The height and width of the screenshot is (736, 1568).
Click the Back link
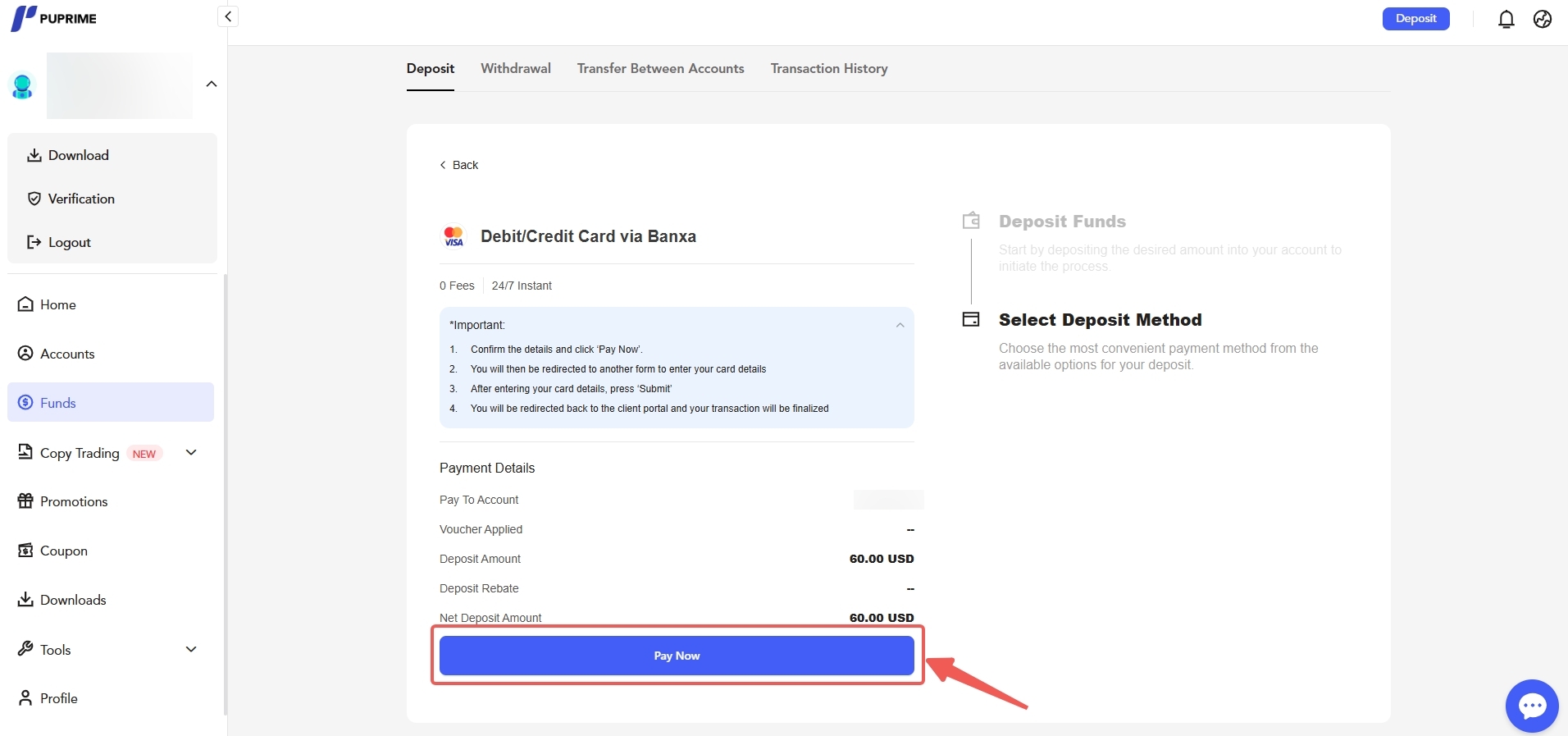459,165
